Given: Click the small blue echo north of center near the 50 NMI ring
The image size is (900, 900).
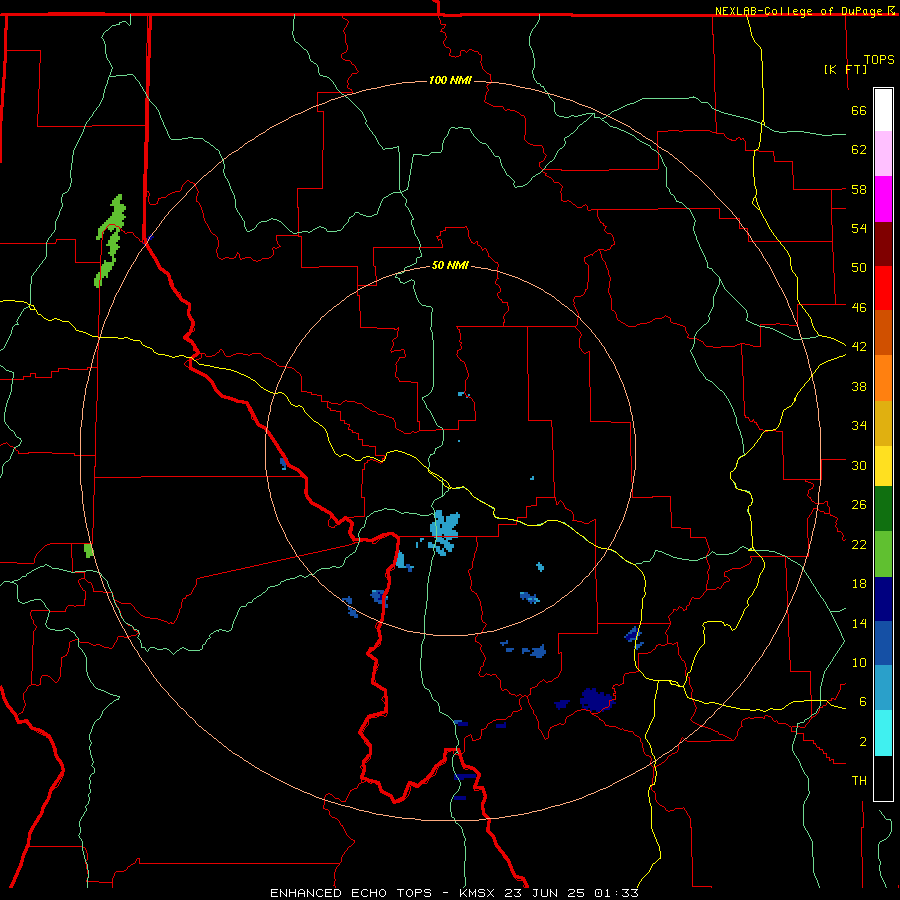Looking at the screenshot, I should click(464, 394).
